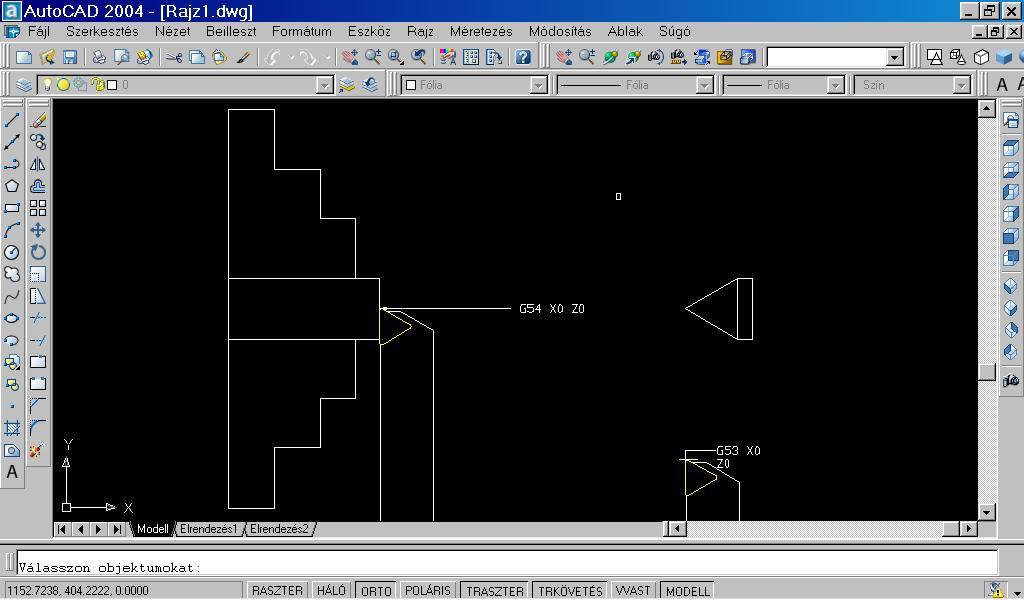
Task: Pick the Circle draw tool
Action: (12, 253)
